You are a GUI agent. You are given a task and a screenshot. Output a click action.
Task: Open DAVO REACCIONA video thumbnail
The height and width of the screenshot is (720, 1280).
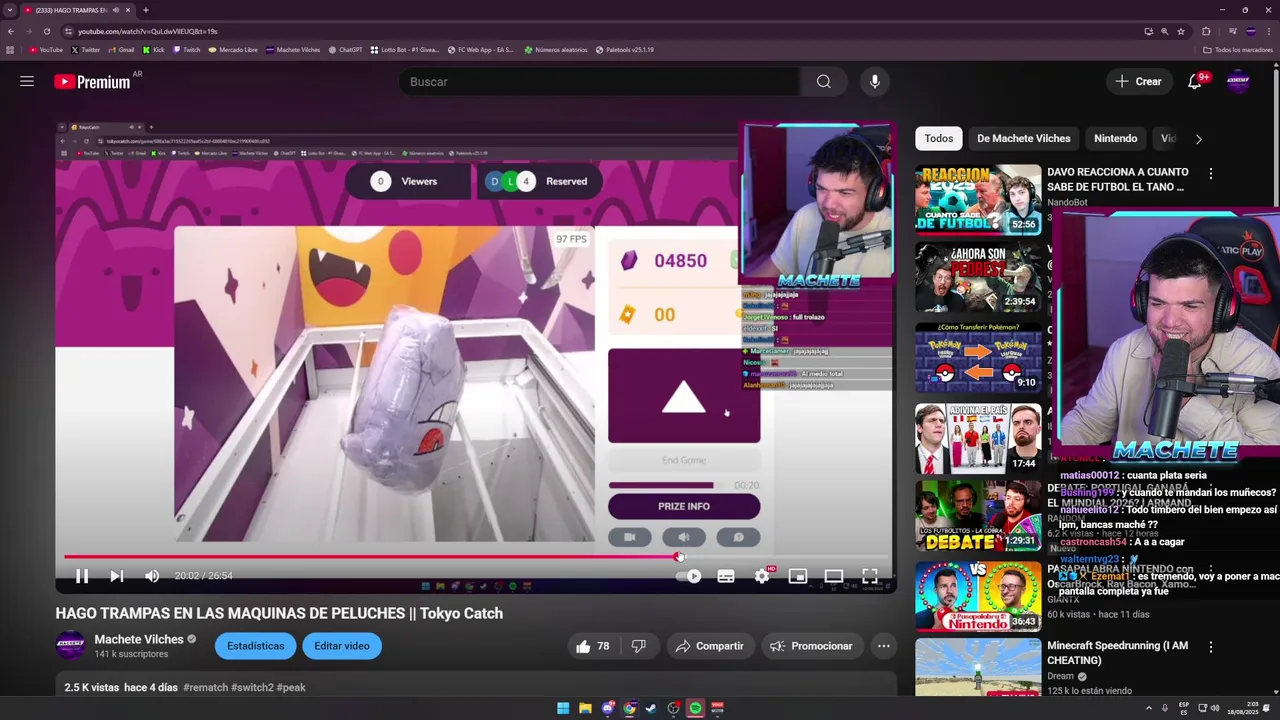coord(978,200)
